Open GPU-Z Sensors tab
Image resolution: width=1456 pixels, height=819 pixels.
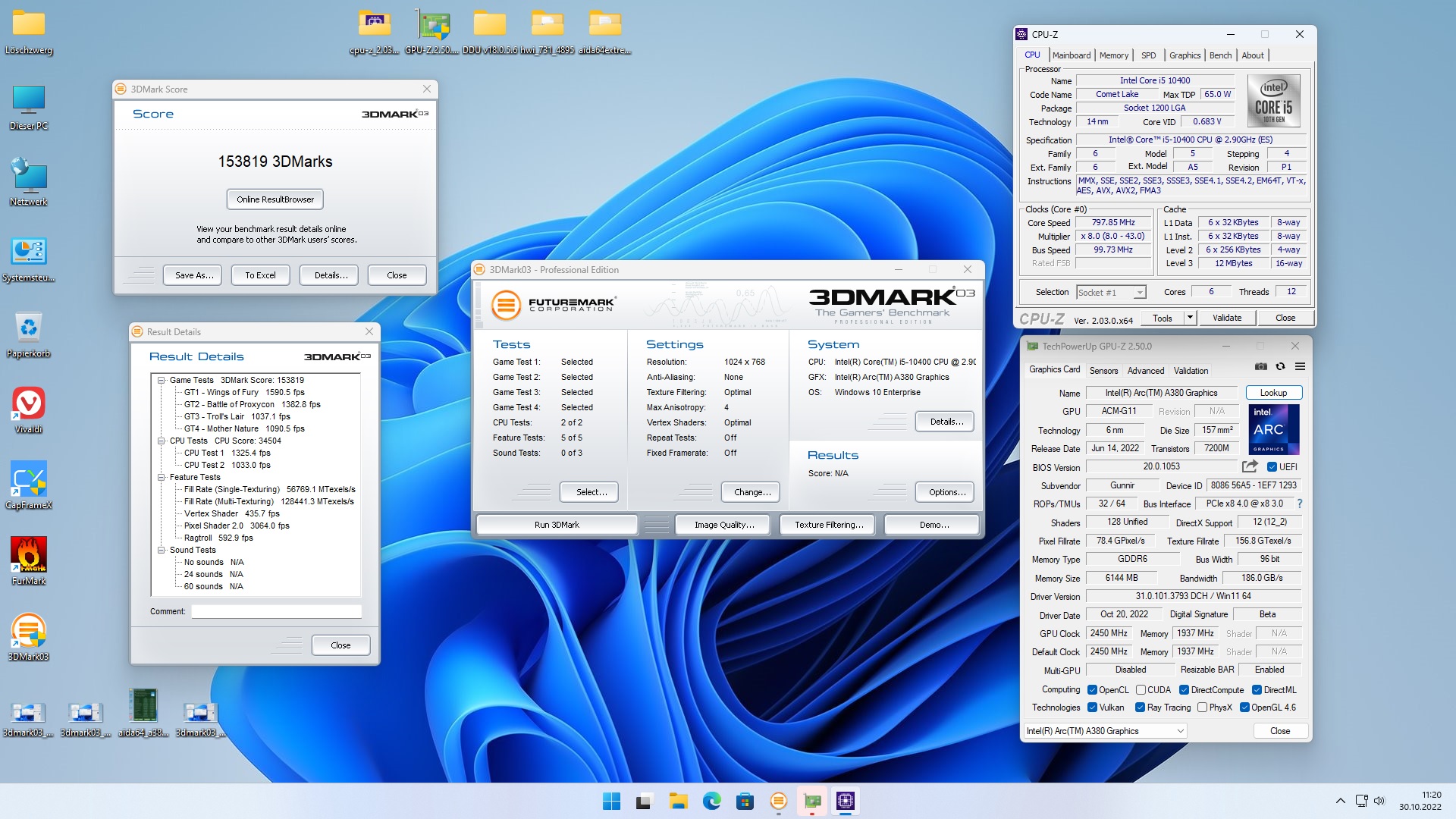pyautogui.click(x=1103, y=371)
